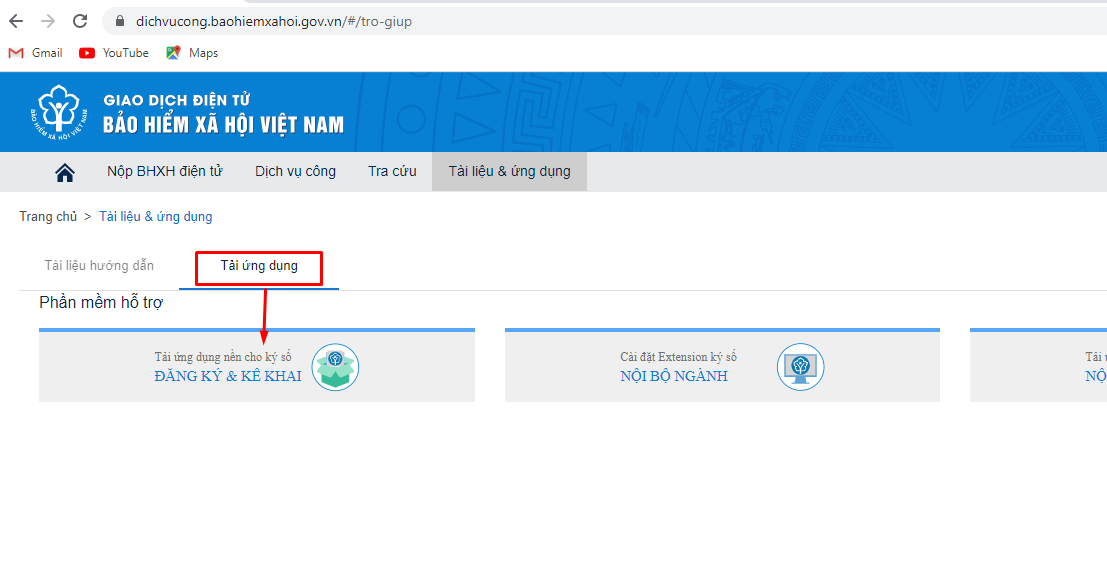Viewport: 1107px width, 562px height.
Task: Click the green box icon beside ĐĂNG KÝ & KÊ KHAI
Action: coord(335,367)
